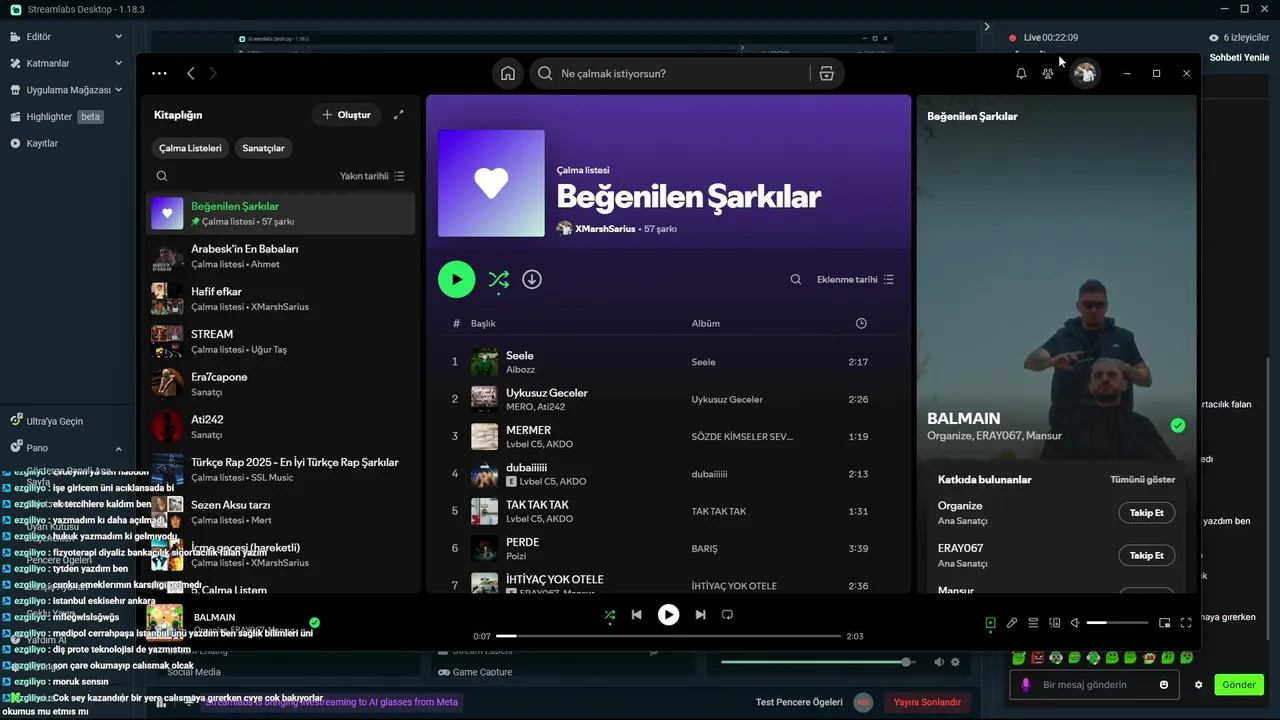The height and width of the screenshot is (720, 1280).
Task: Open the mini player icon
Action: coord(1165,623)
